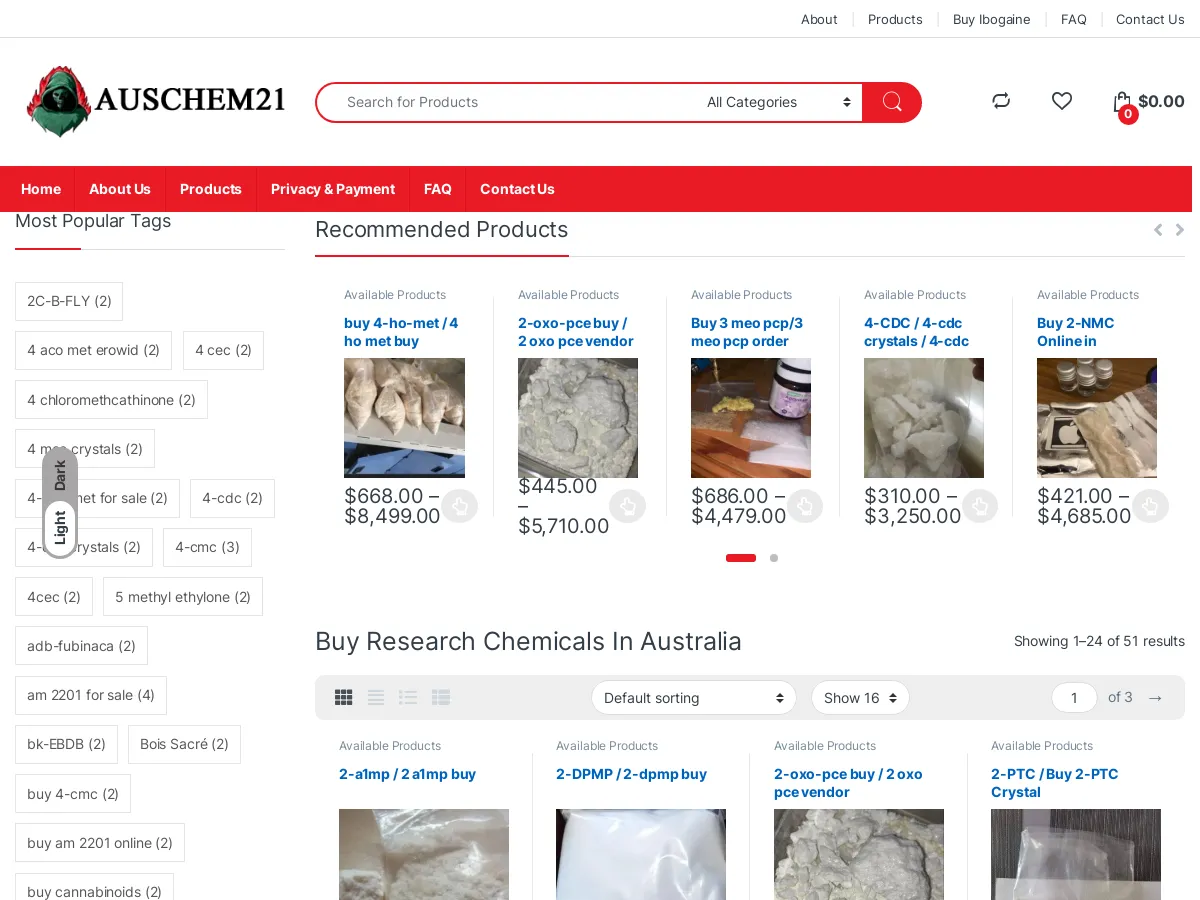Open the Default sorting dropdown
This screenshot has height=900, width=1200.
click(x=693, y=698)
